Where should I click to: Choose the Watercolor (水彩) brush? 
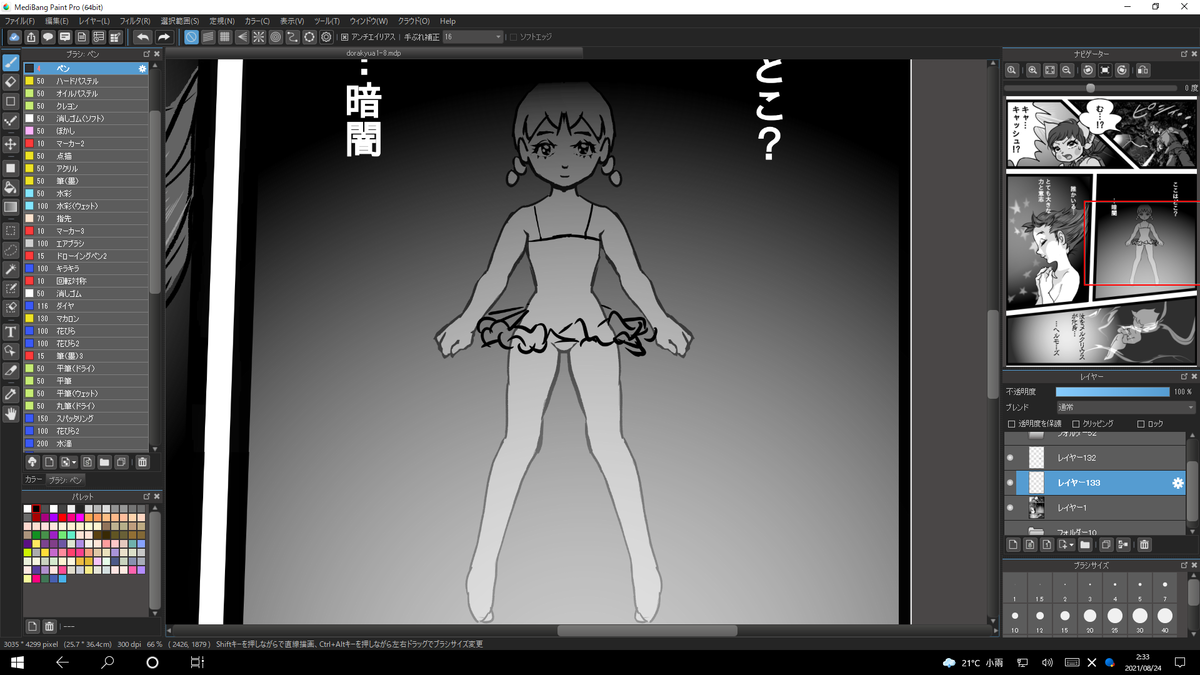pos(86,193)
